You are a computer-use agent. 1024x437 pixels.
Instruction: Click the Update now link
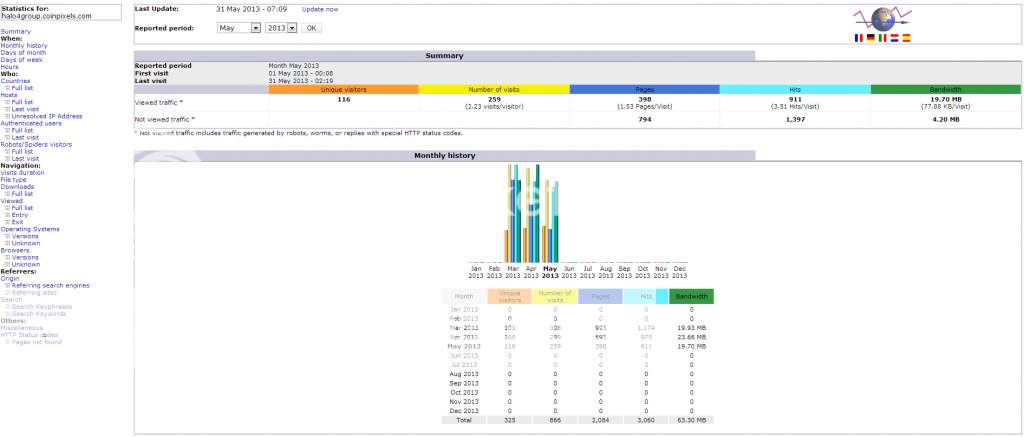coord(320,9)
